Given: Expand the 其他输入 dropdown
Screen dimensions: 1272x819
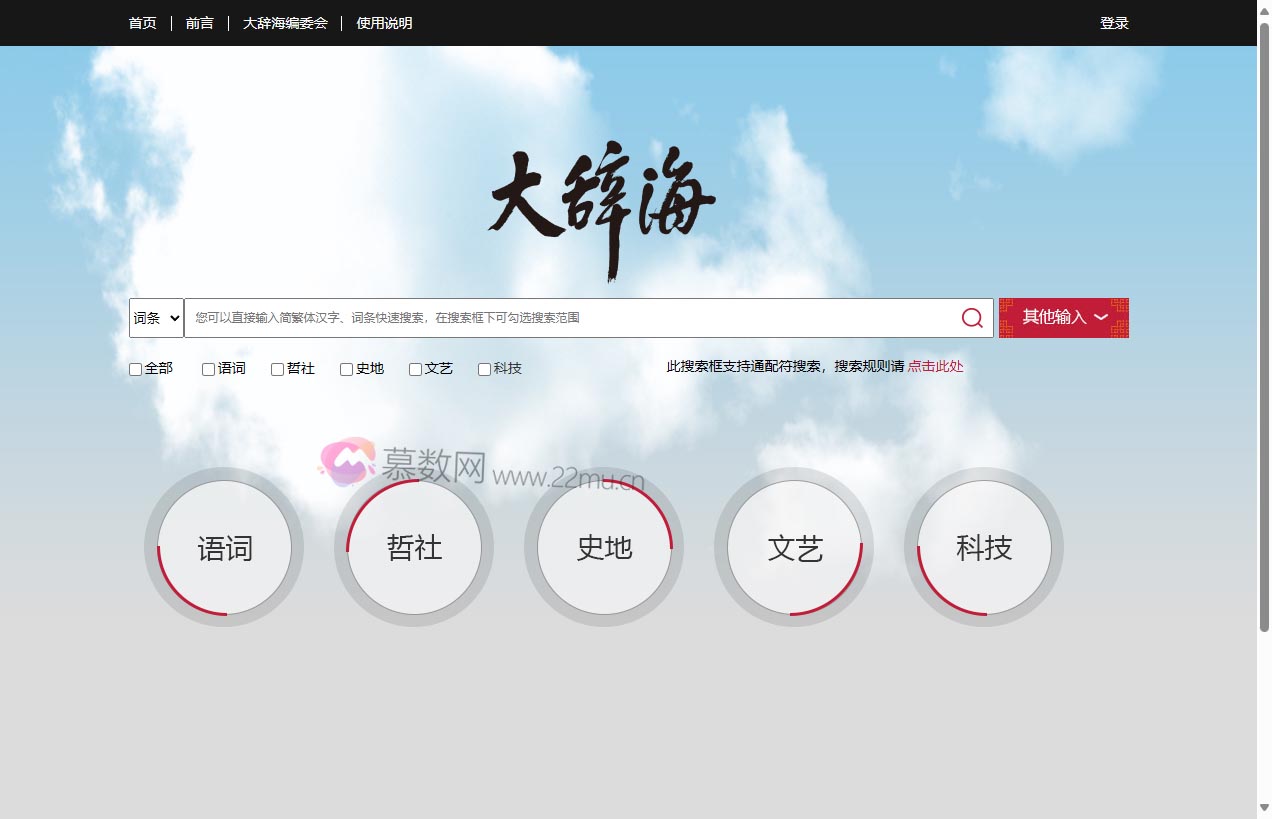Looking at the screenshot, I should point(1063,317).
